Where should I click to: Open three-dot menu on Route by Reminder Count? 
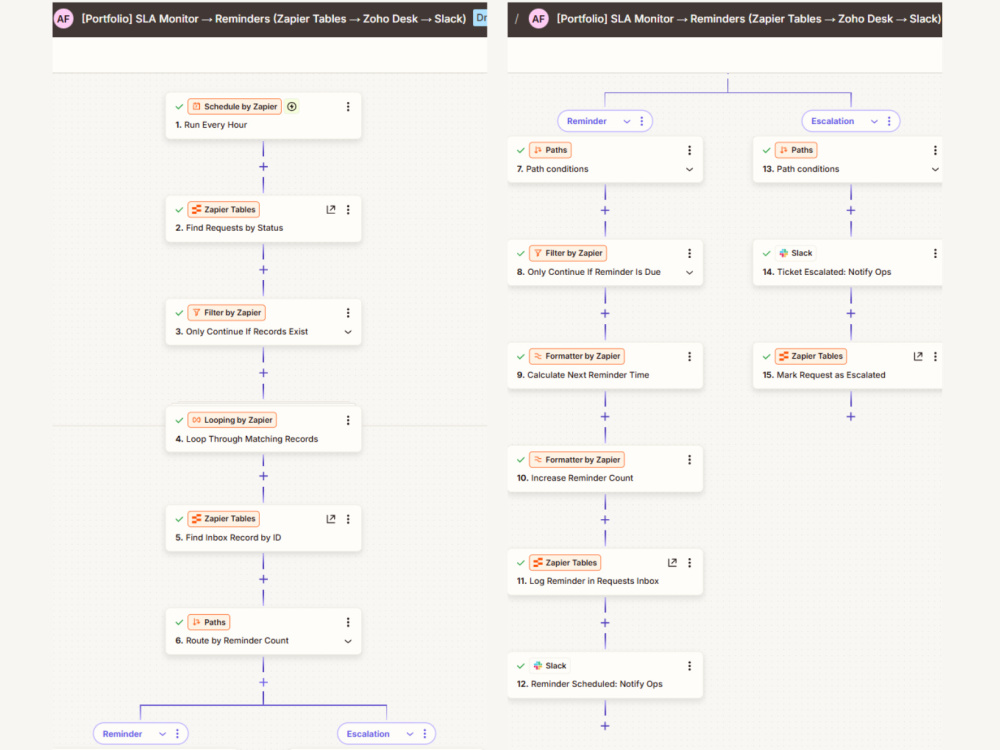(x=348, y=622)
